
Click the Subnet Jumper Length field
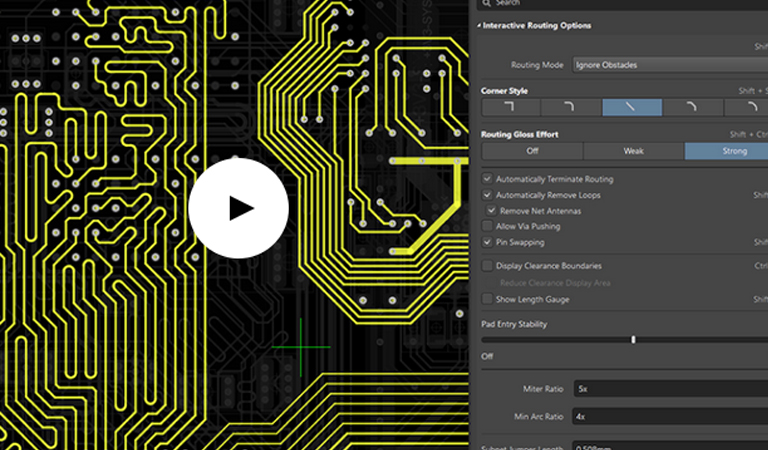tap(671, 446)
